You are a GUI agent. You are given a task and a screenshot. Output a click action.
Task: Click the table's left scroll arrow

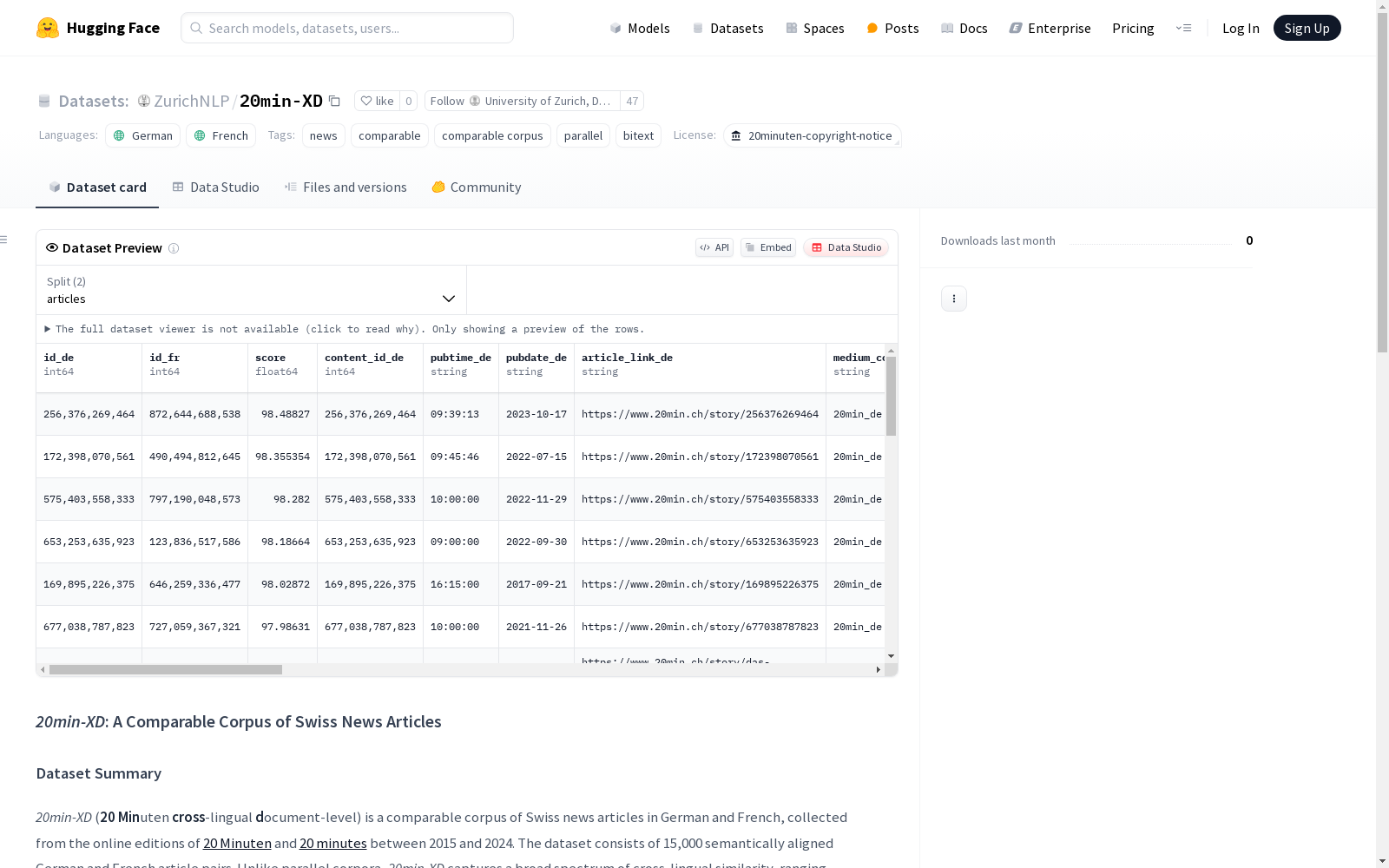pyautogui.click(x=43, y=669)
